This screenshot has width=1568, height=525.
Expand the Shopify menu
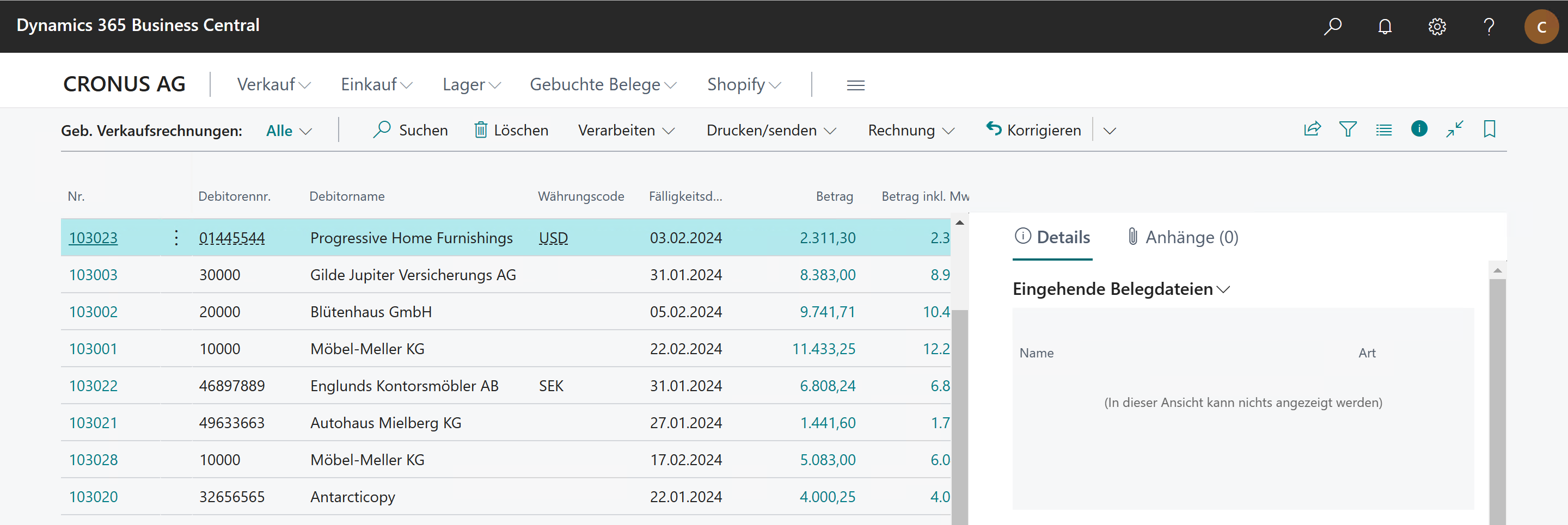point(744,84)
